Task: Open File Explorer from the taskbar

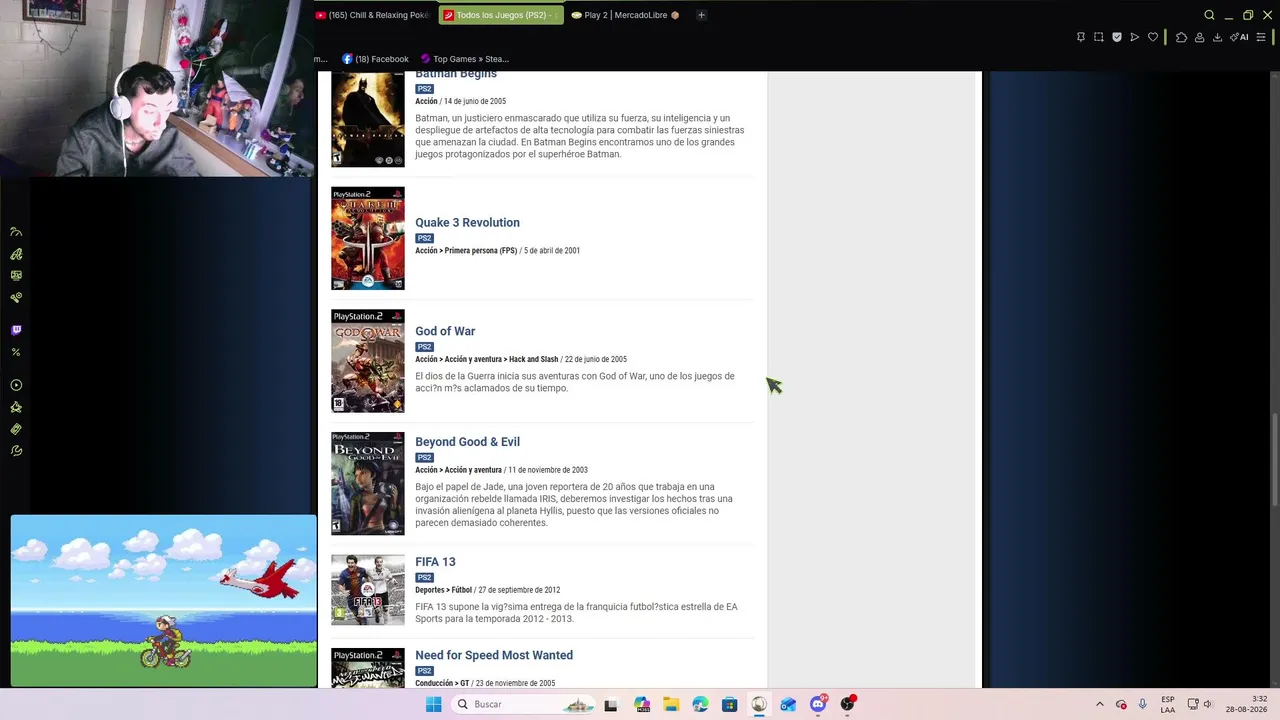Action: pyautogui.click(x=670, y=704)
